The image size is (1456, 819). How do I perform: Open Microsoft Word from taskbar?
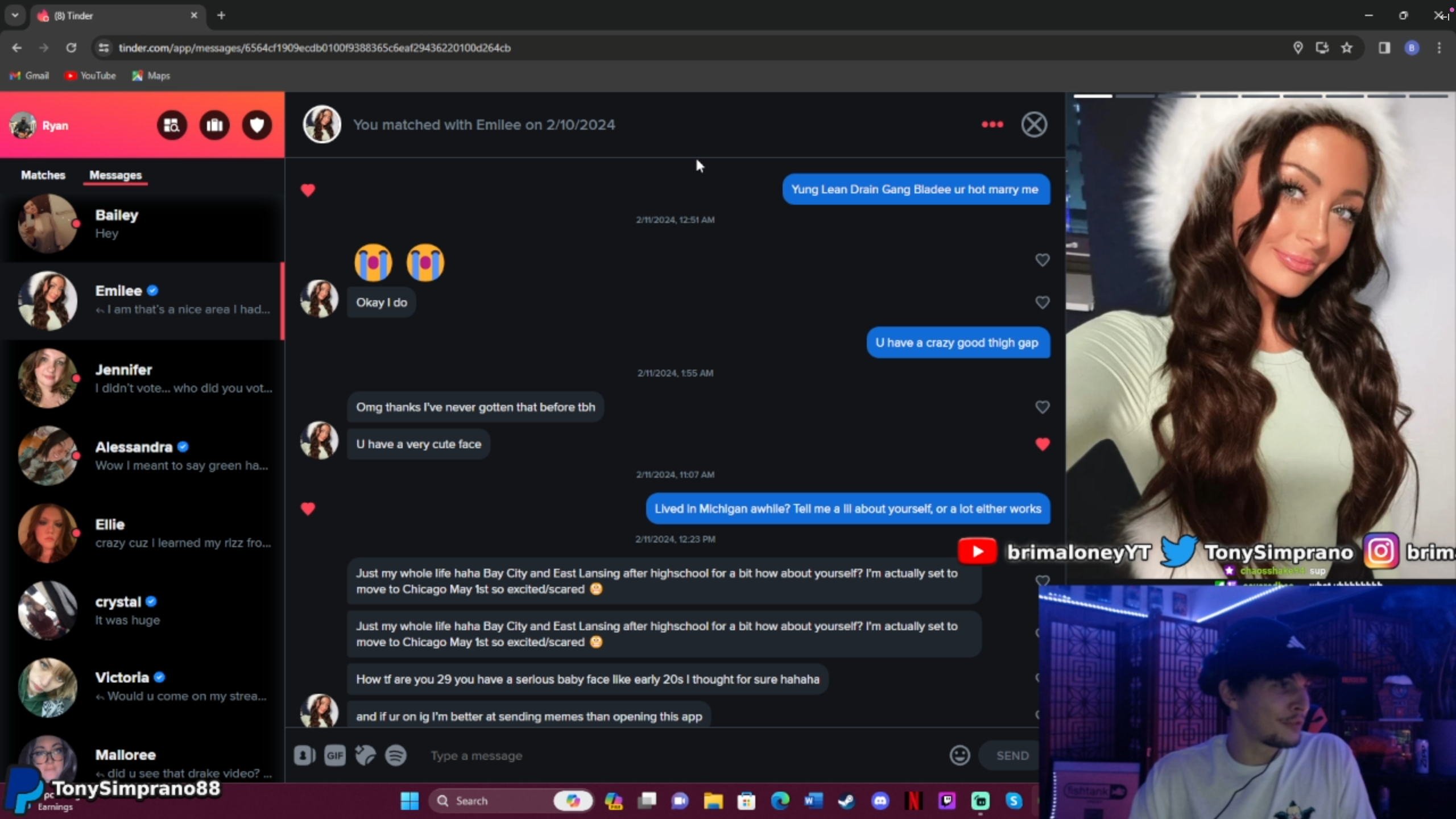tap(813, 801)
